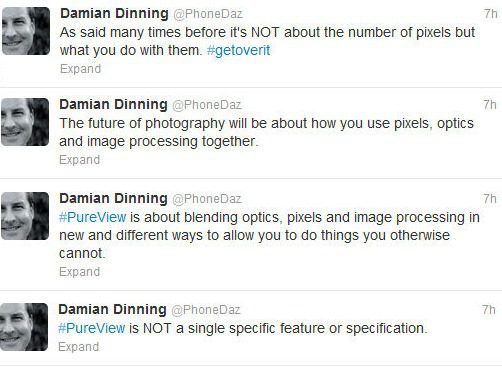
Task: Open 7h timestamp of the third tweet
Action: tap(490, 199)
